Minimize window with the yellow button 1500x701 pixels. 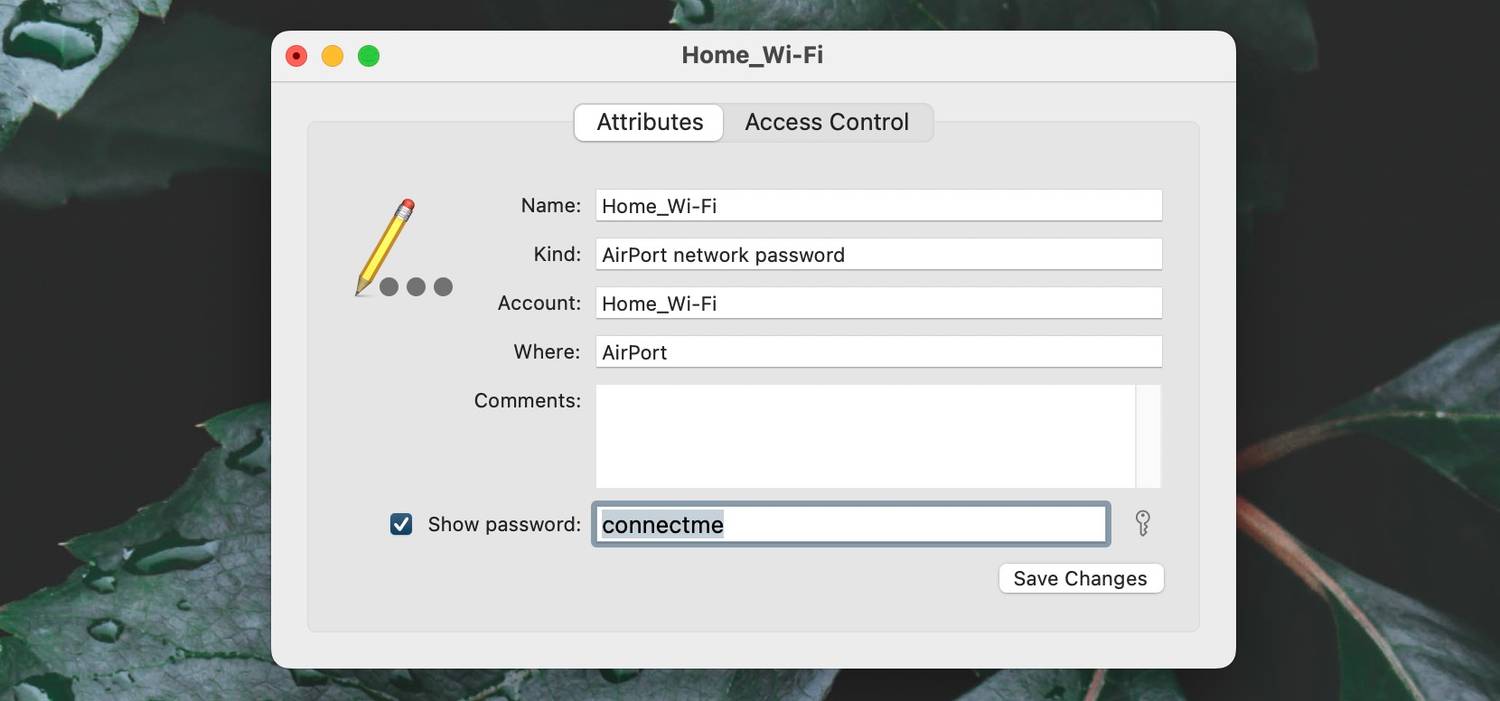pos(333,56)
